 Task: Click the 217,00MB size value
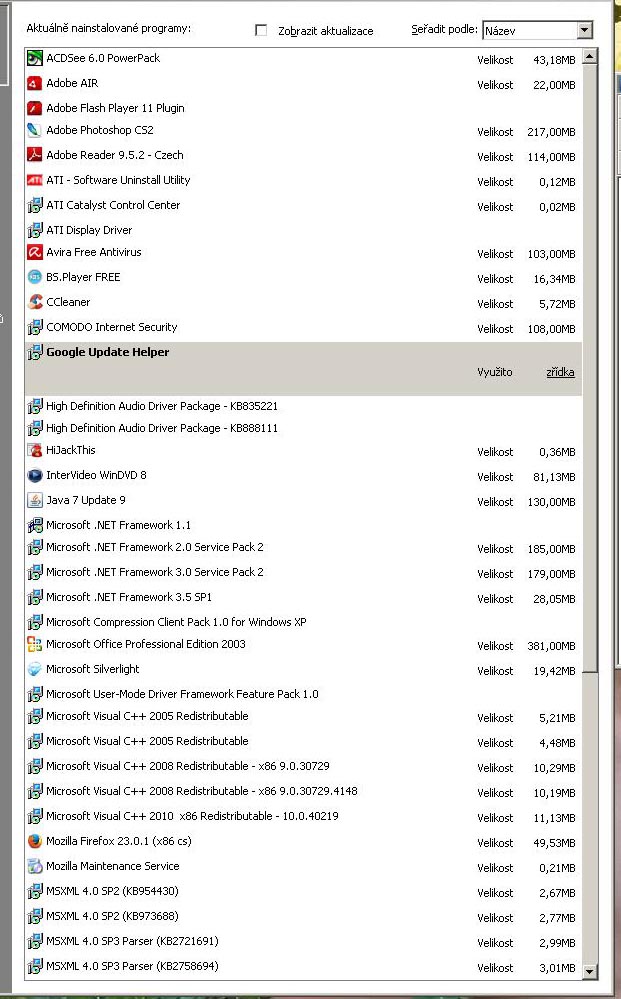(x=552, y=132)
